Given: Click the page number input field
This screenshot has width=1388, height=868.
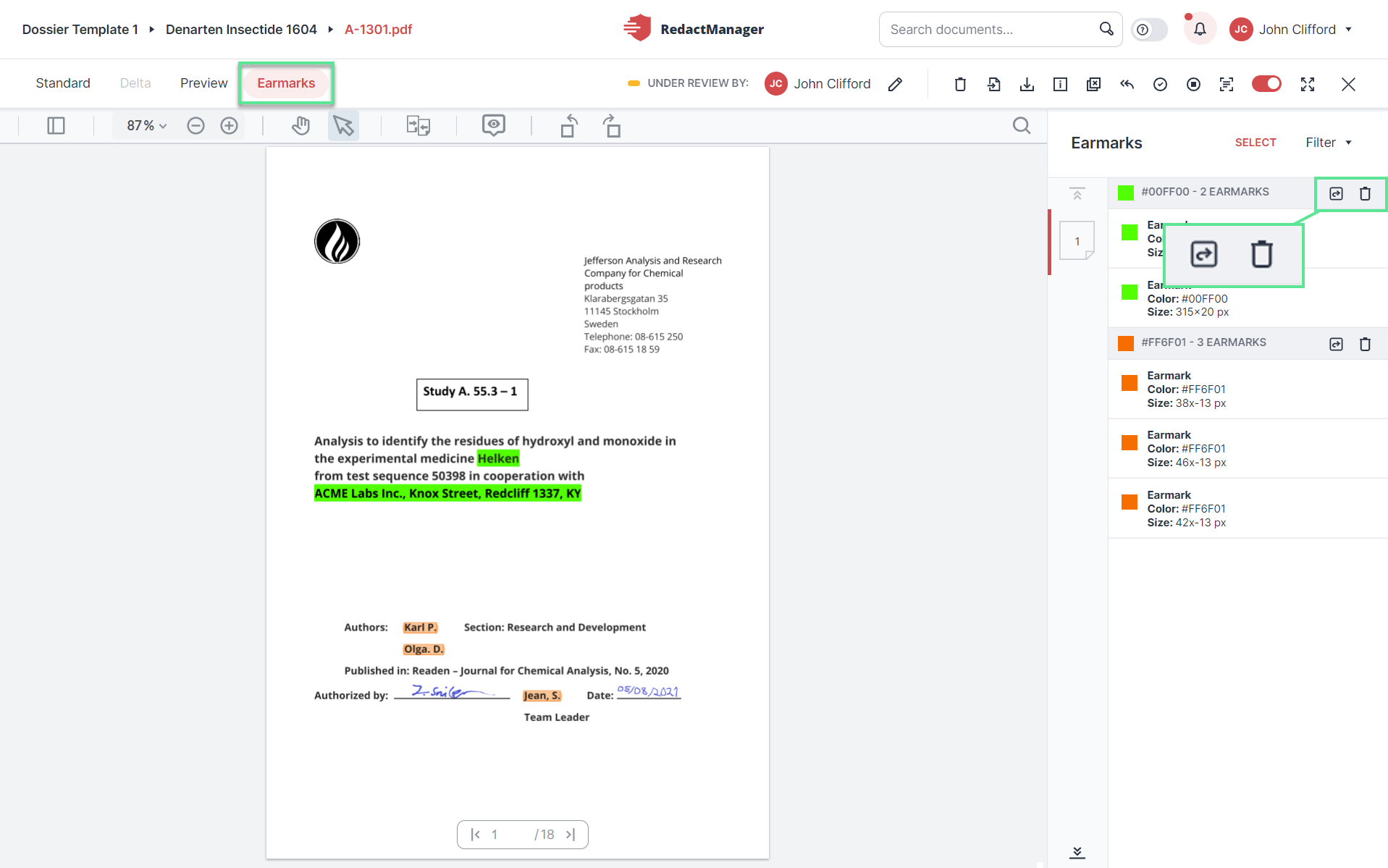Looking at the screenshot, I should point(510,835).
